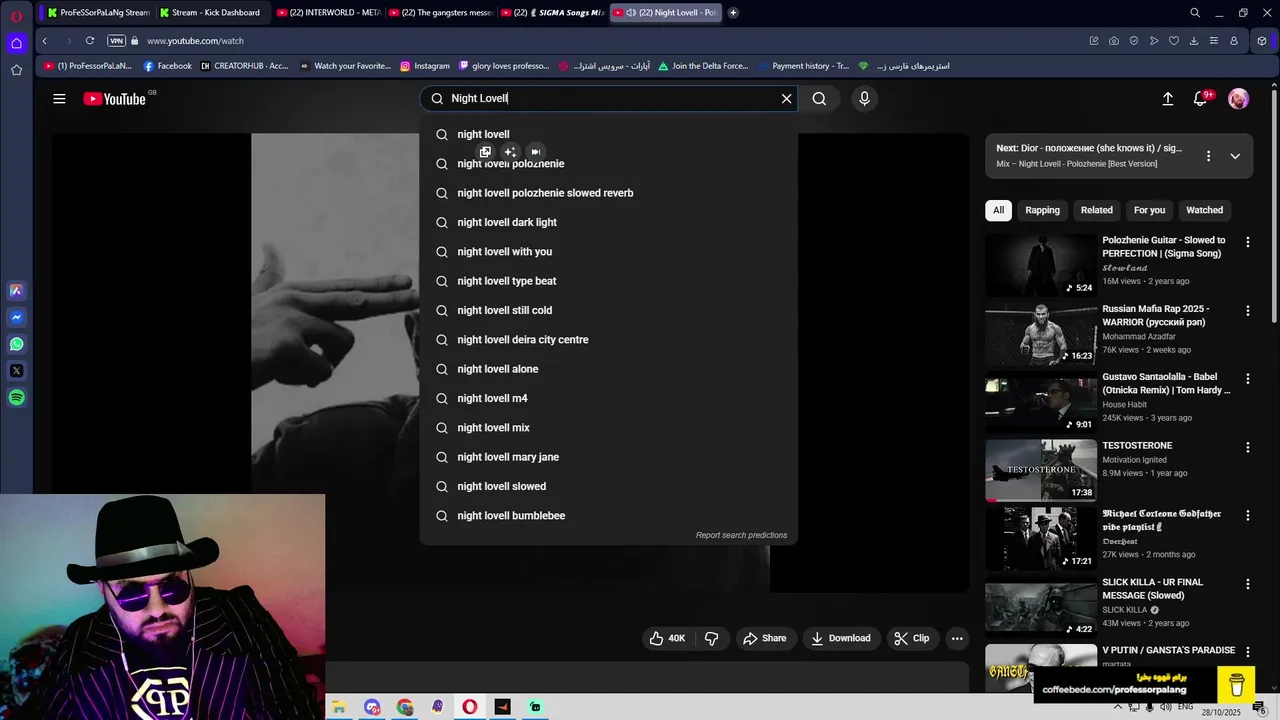Open Polozhenie Guitar Slowed video thumbnail
The image size is (1280, 720).
click(x=1041, y=265)
